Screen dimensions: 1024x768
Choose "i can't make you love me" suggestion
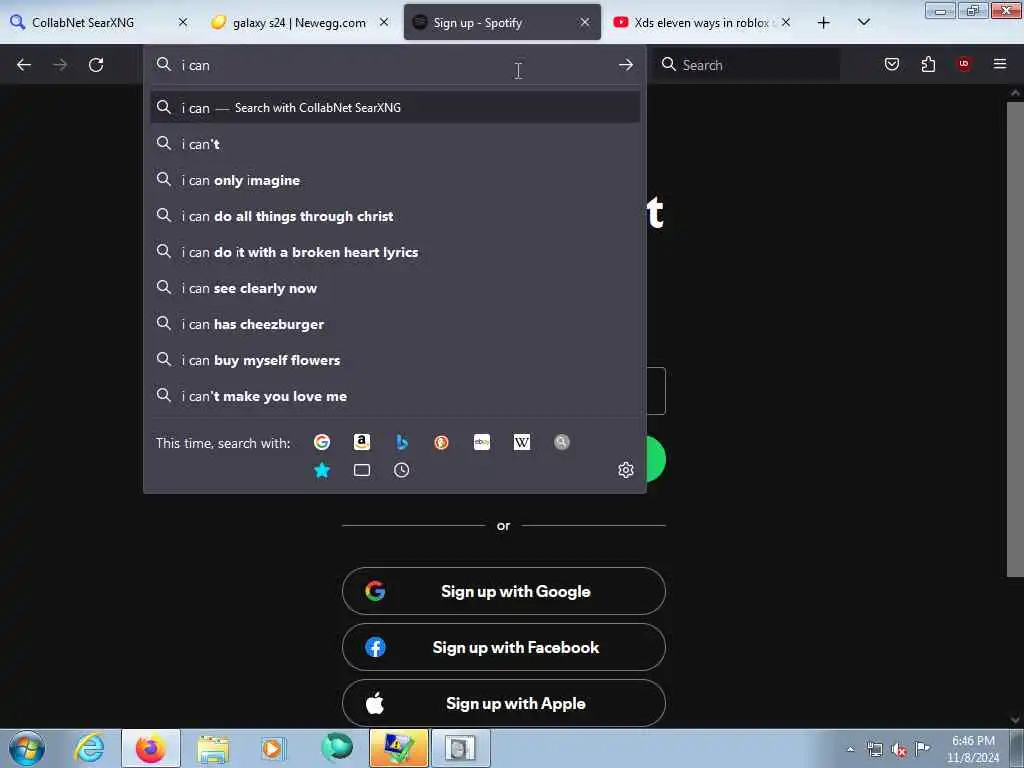[395, 396]
